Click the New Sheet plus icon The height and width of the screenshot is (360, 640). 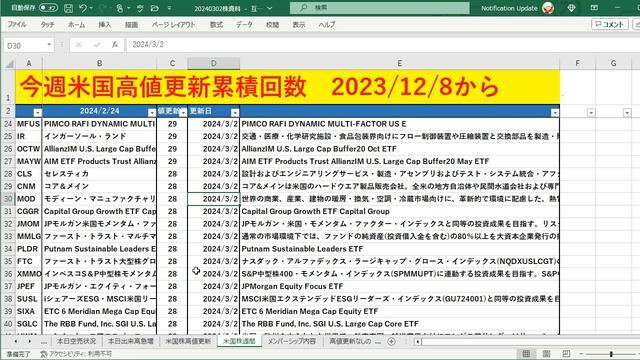click(x=391, y=341)
